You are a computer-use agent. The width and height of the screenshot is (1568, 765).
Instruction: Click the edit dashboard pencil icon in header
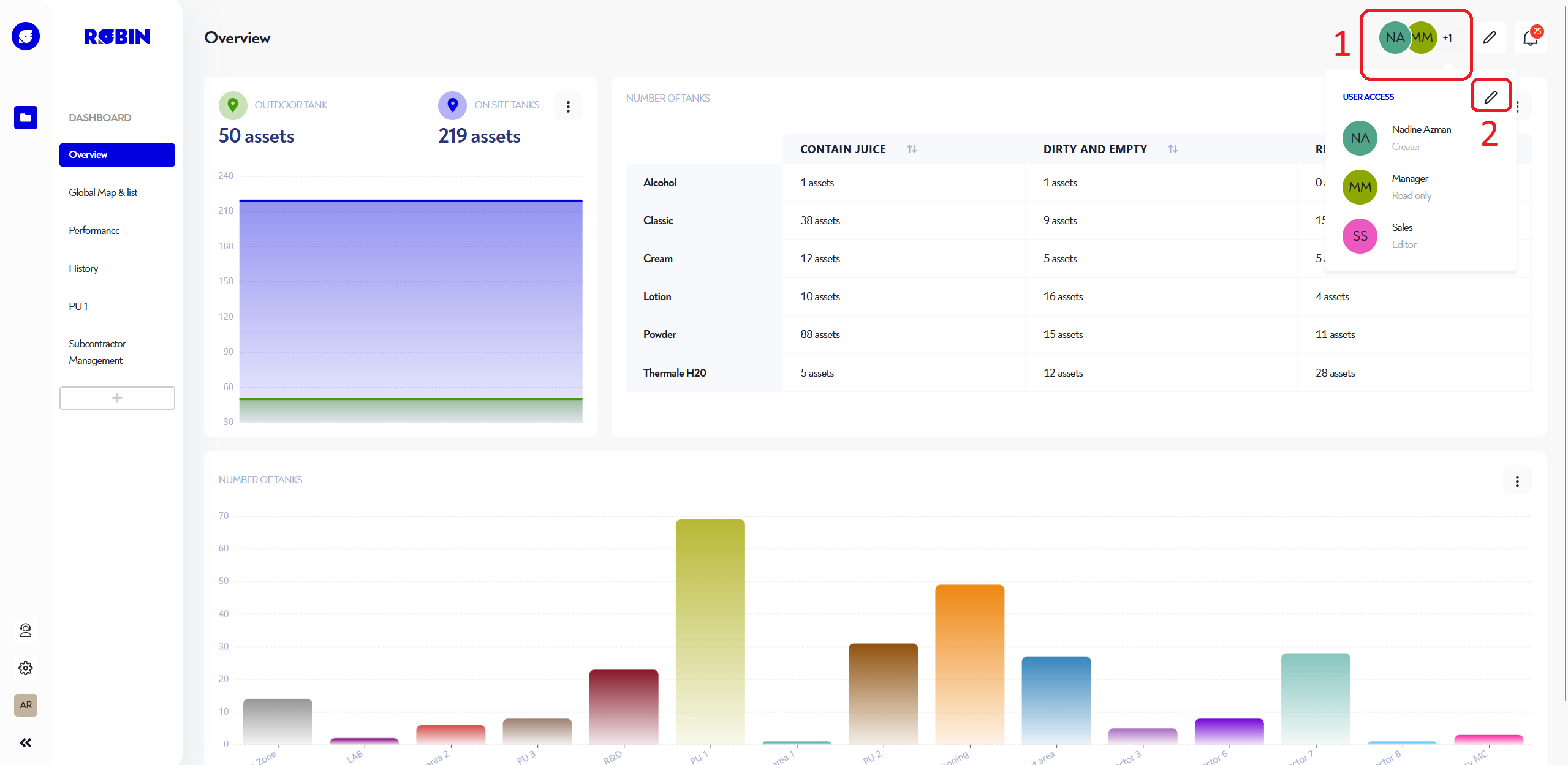coord(1490,38)
